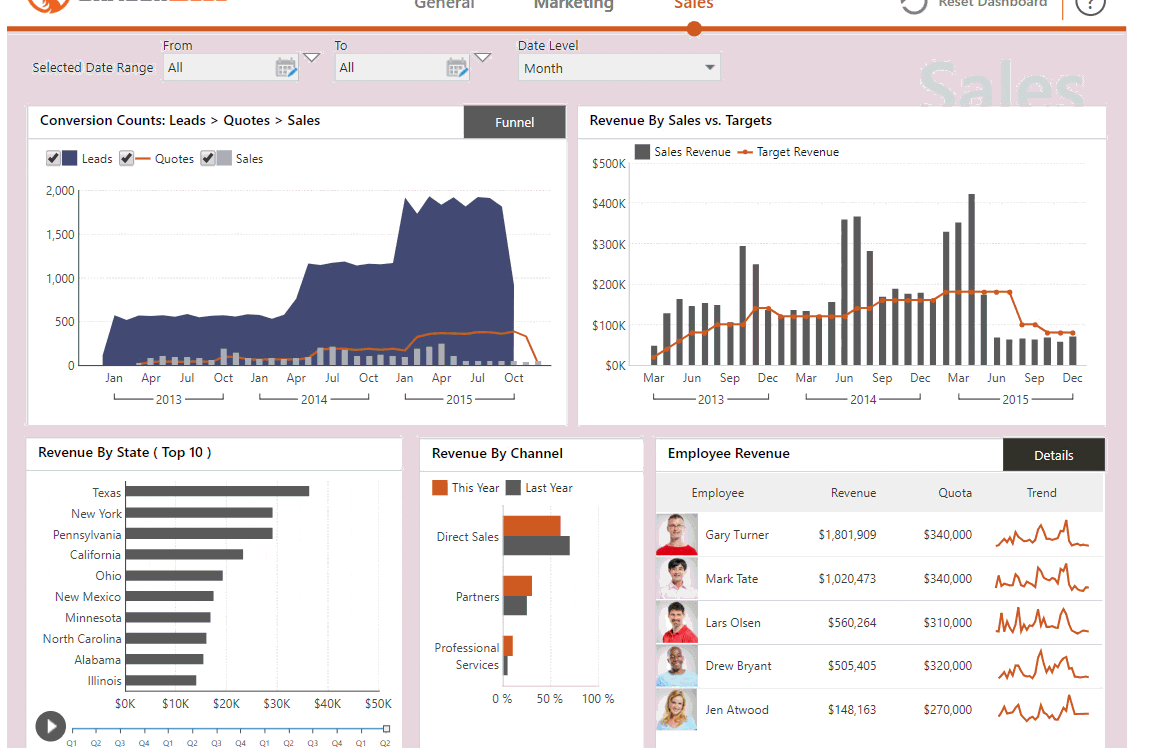
Task: Click Lars Olsen's trend sparkline
Action: point(1042,622)
